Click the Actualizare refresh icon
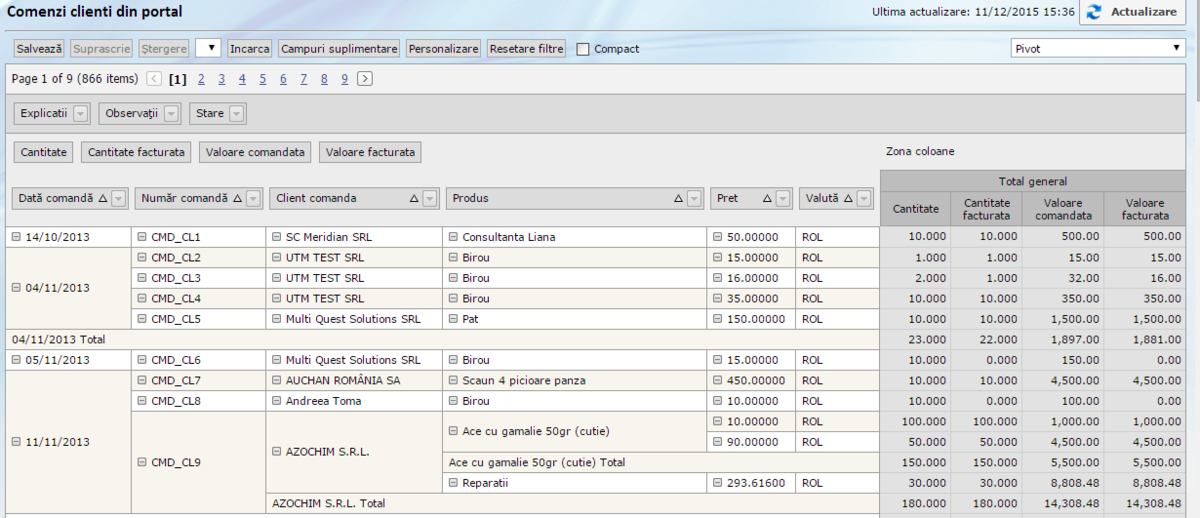This screenshot has width=1200, height=518. coord(1094,12)
